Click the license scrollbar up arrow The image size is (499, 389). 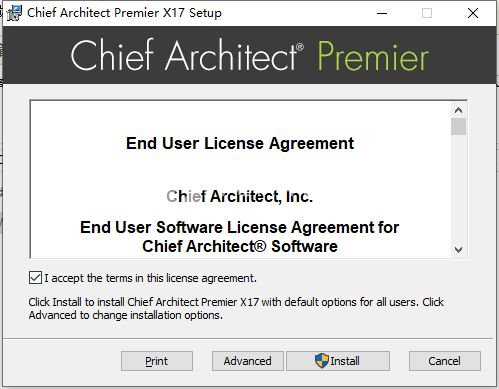(459, 110)
